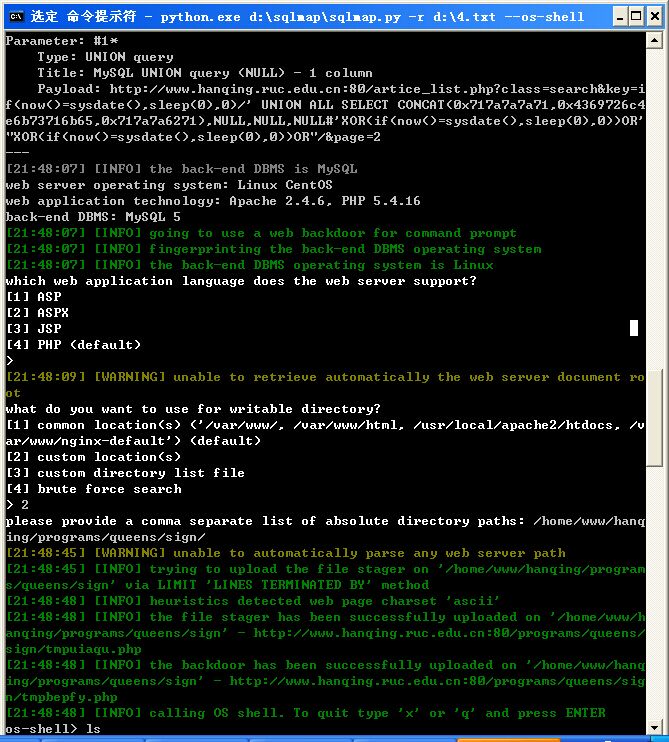669x742 pixels.
Task: Click 'which web application language' question line
Action: (x=241, y=281)
